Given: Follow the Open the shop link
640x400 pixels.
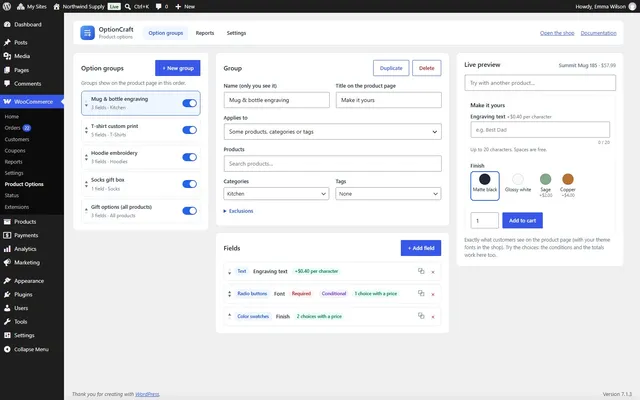Looking at the screenshot, I should pyautogui.click(x=557, y=33).
